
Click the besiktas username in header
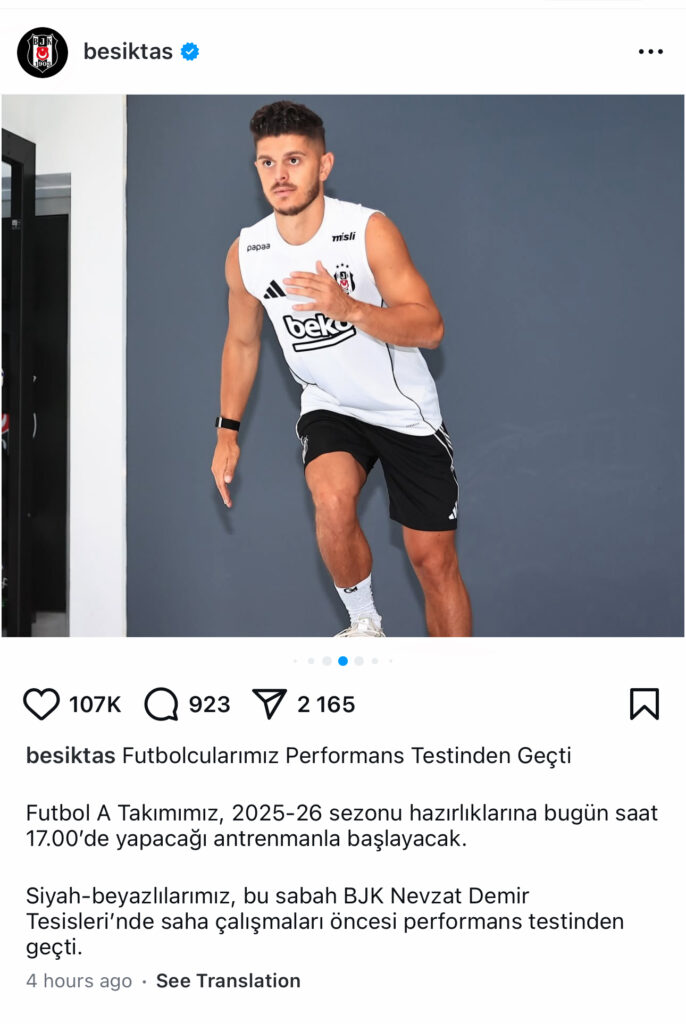pyautogui.click(x=128, y=52)
